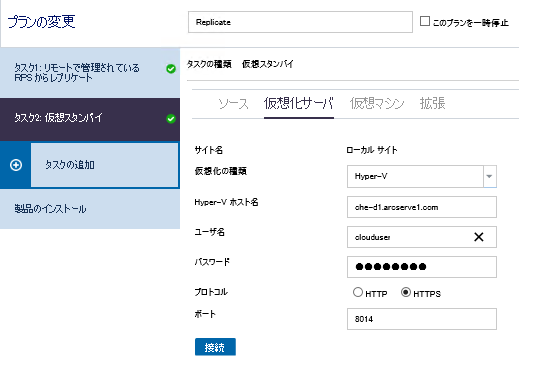Viewport: 544px width, 365px height.
Task: Click green checkmark icon on Task 2
Action: pyautogui.click(x=171, y=119)
